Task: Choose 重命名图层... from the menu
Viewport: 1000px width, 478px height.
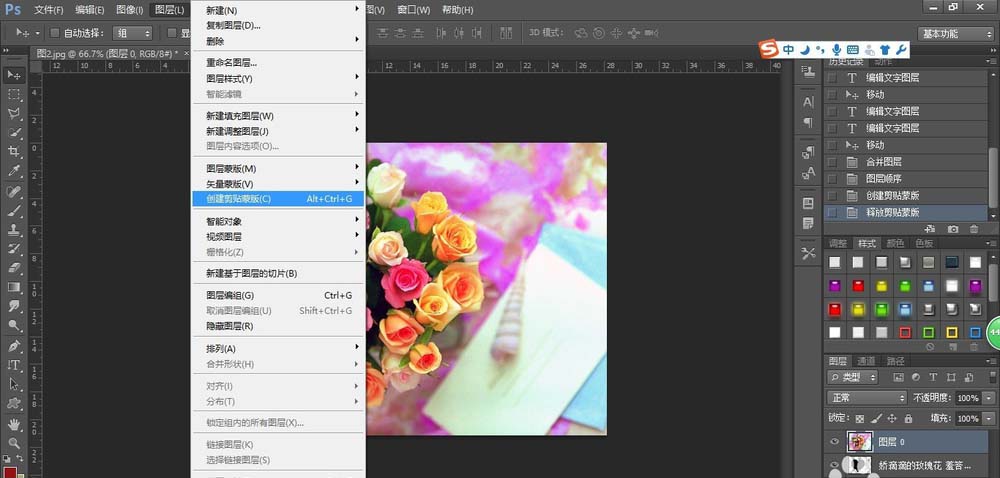Action: (x=279, y=63)
